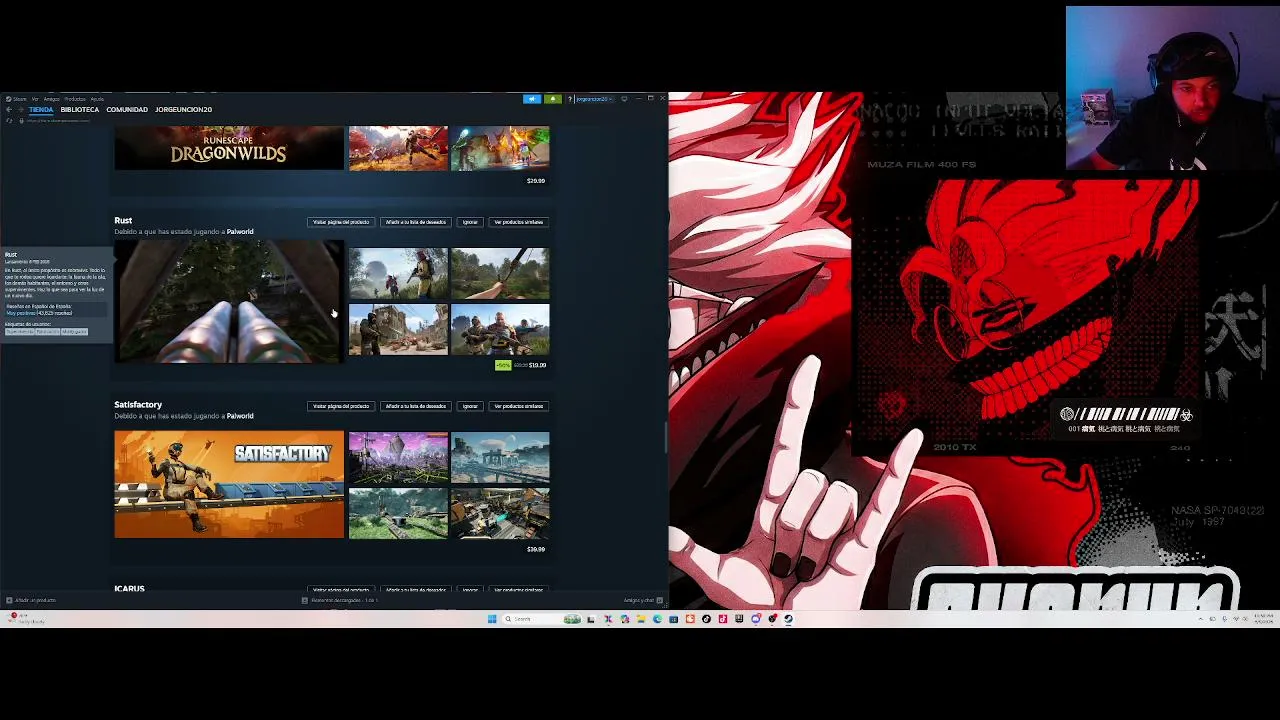Open the JORGEUNCION20 profile tab

(183, 109)
